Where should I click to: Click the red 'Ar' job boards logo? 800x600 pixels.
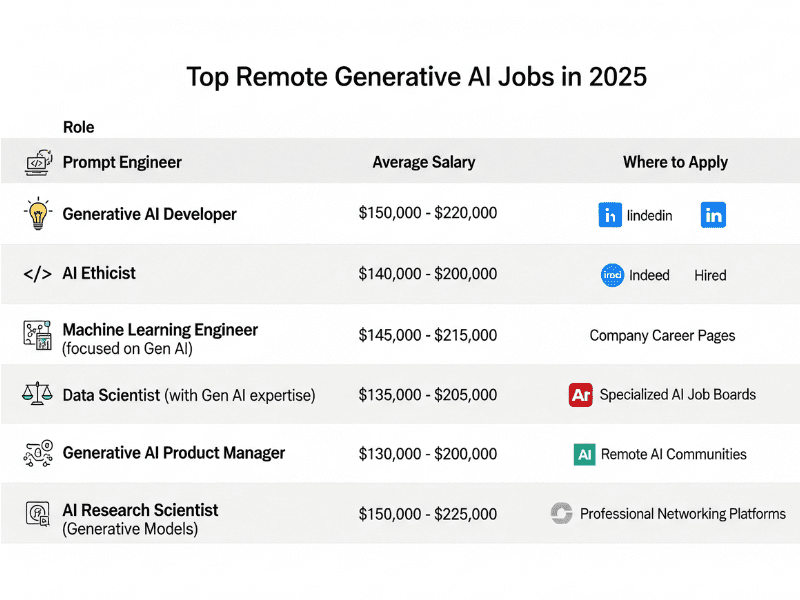pyautogui.click(x=581, y=394)
